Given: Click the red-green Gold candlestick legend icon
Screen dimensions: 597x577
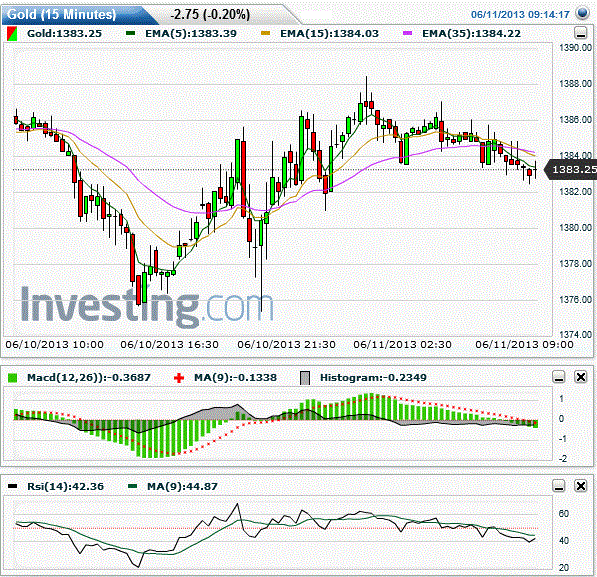Looking at the screenshot, I should [13, 34].
